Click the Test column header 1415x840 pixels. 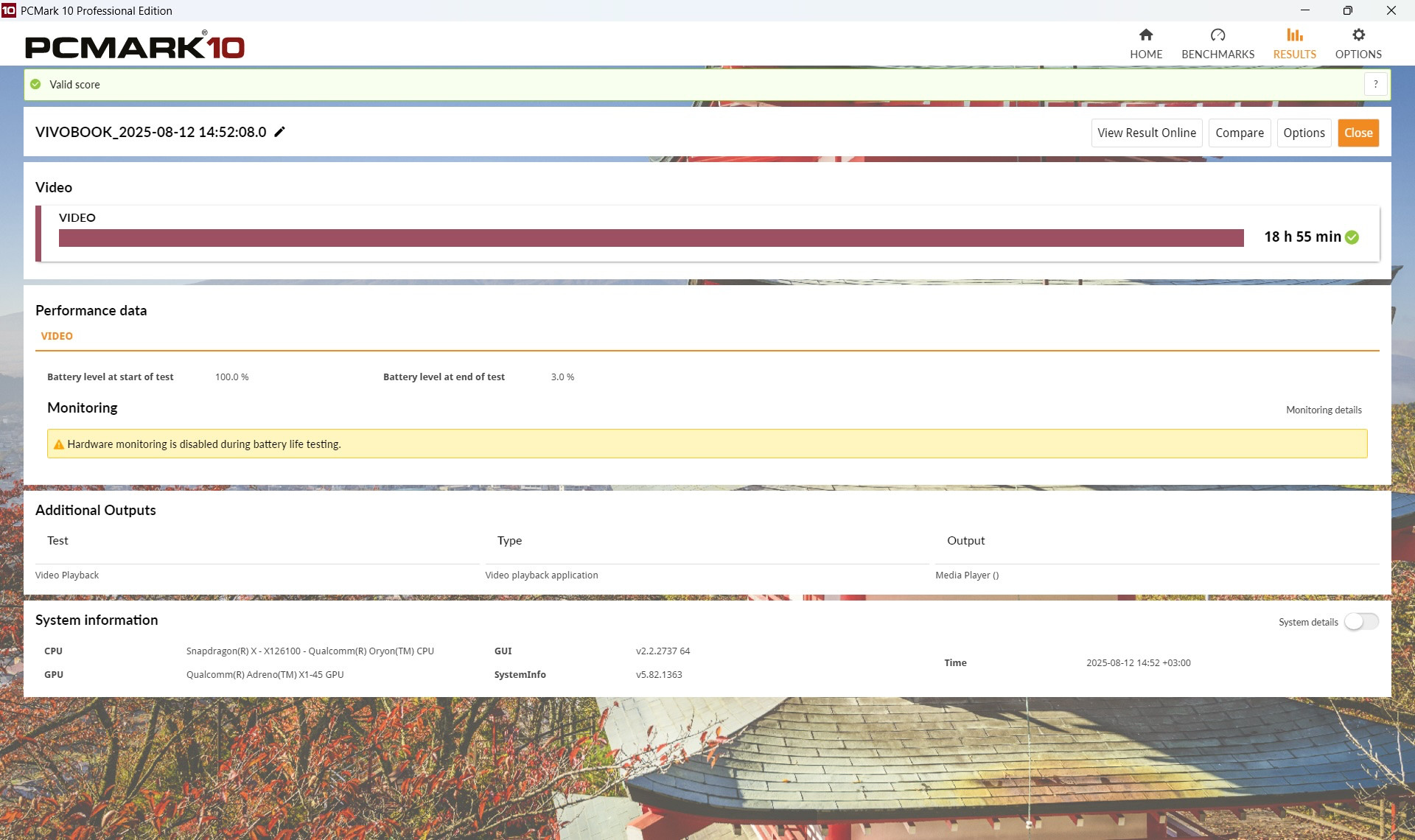coord(57,540)
